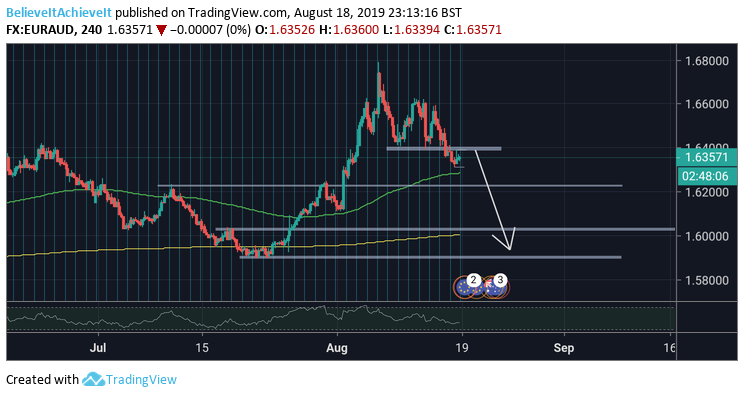Click the 15 date label on time axis
This screenshot has height=397, width=744.
tap(202, 348)
